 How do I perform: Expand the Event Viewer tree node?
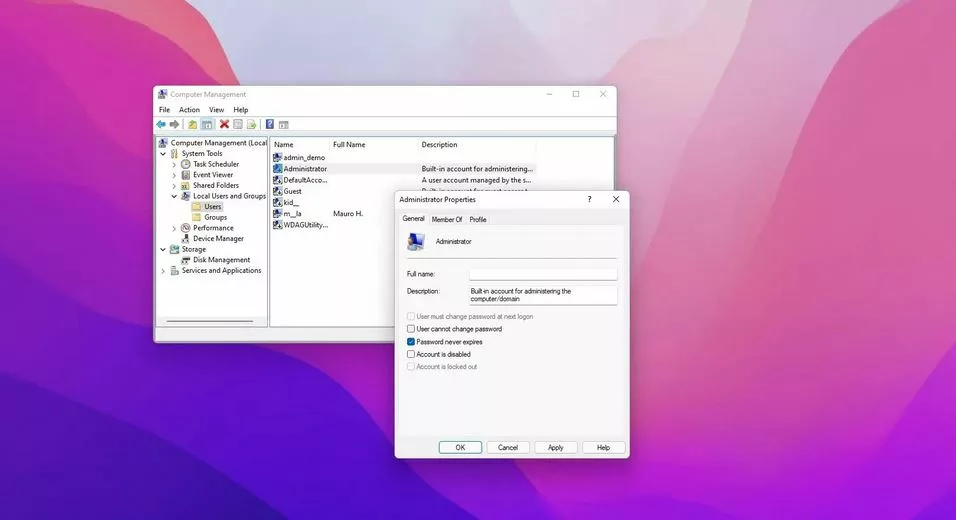(x=174, y=175)
